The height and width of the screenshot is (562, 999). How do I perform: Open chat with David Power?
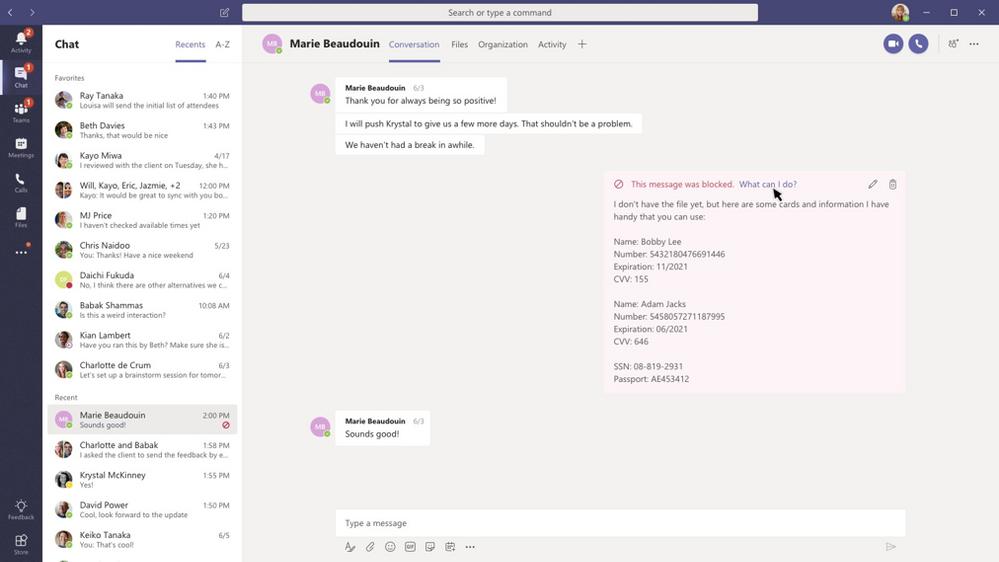[142, 509]
